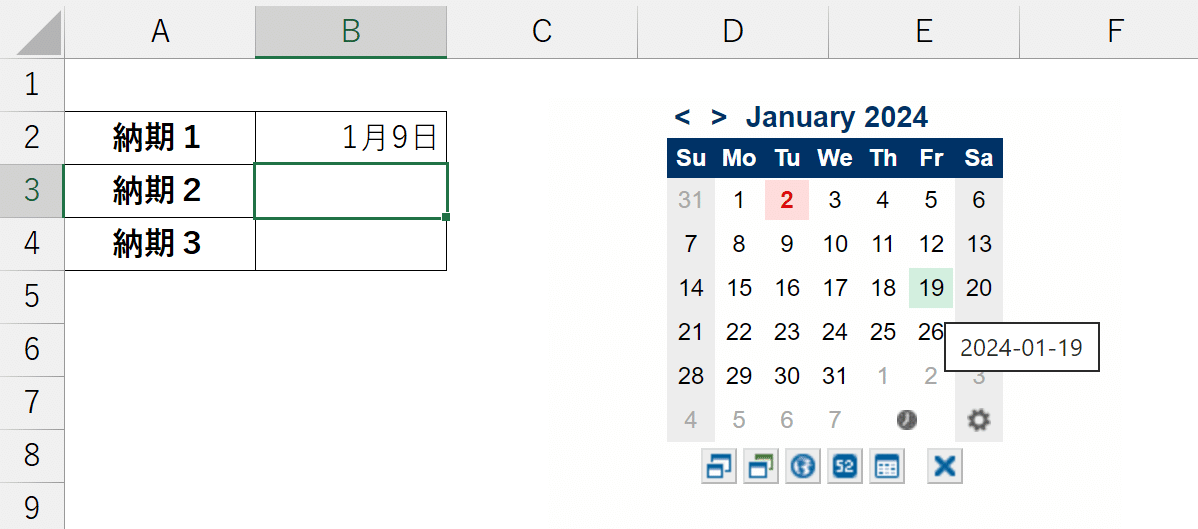The height and width of the screenshot is (529, 1198).
Task: Select empty cell B4 beside 納期３
Action: 351,244
